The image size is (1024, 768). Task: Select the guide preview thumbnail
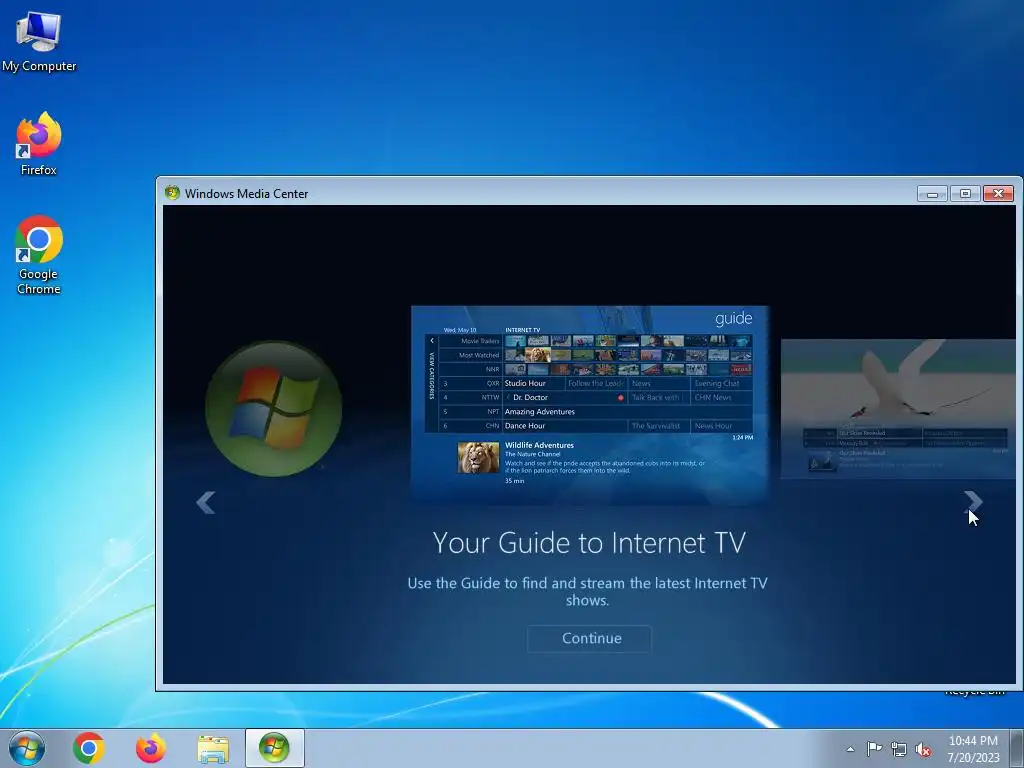click(x=590, y=404)
